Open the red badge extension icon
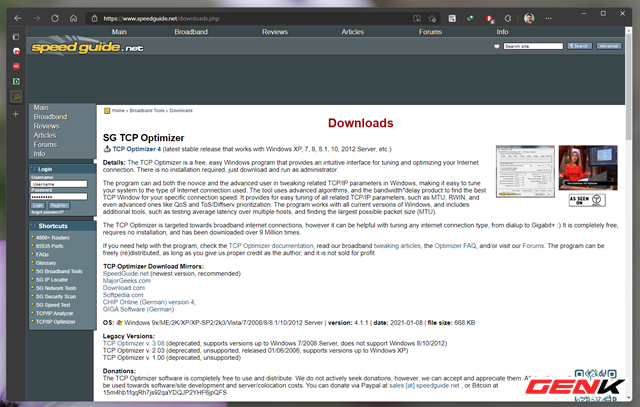Viewport: 640px width, 407px height. [489, 18]
